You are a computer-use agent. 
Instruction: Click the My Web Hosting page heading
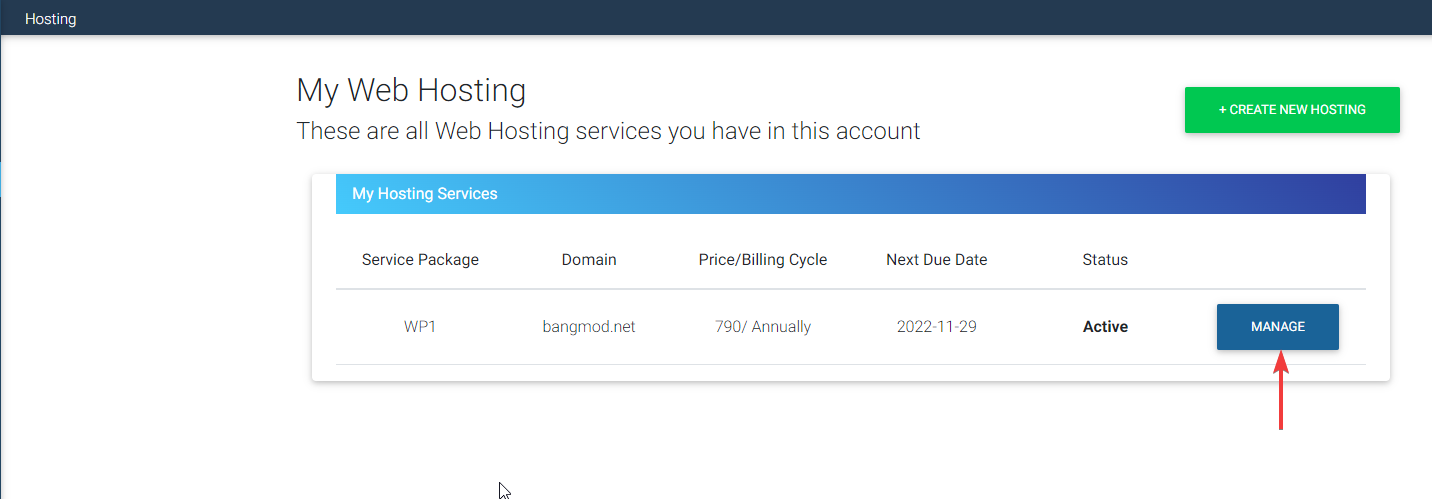(x=411, y=91)
